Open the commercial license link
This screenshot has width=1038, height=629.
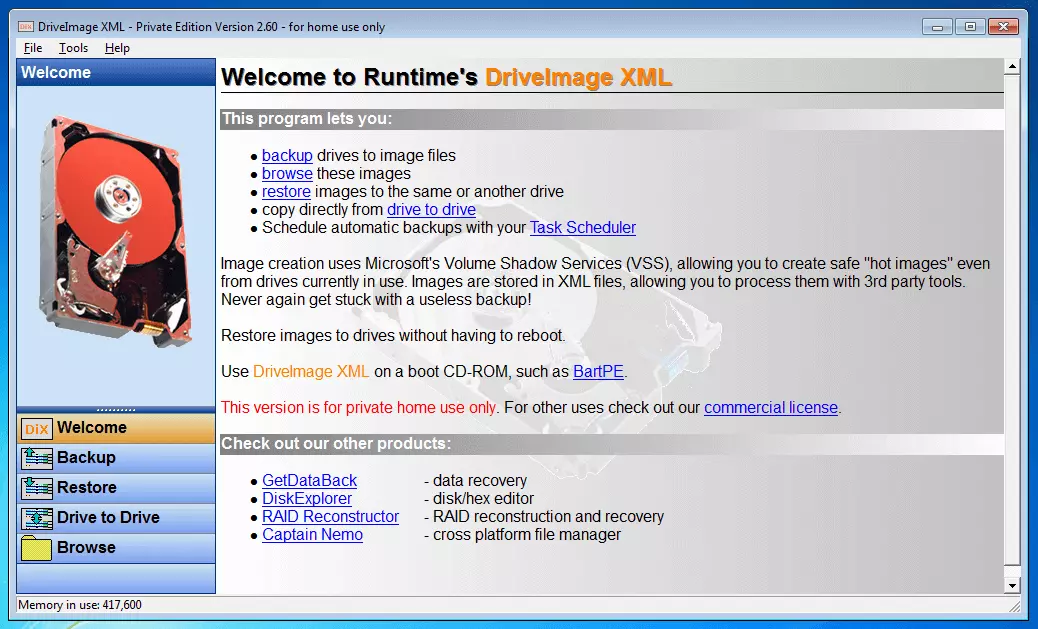[770, 408]
